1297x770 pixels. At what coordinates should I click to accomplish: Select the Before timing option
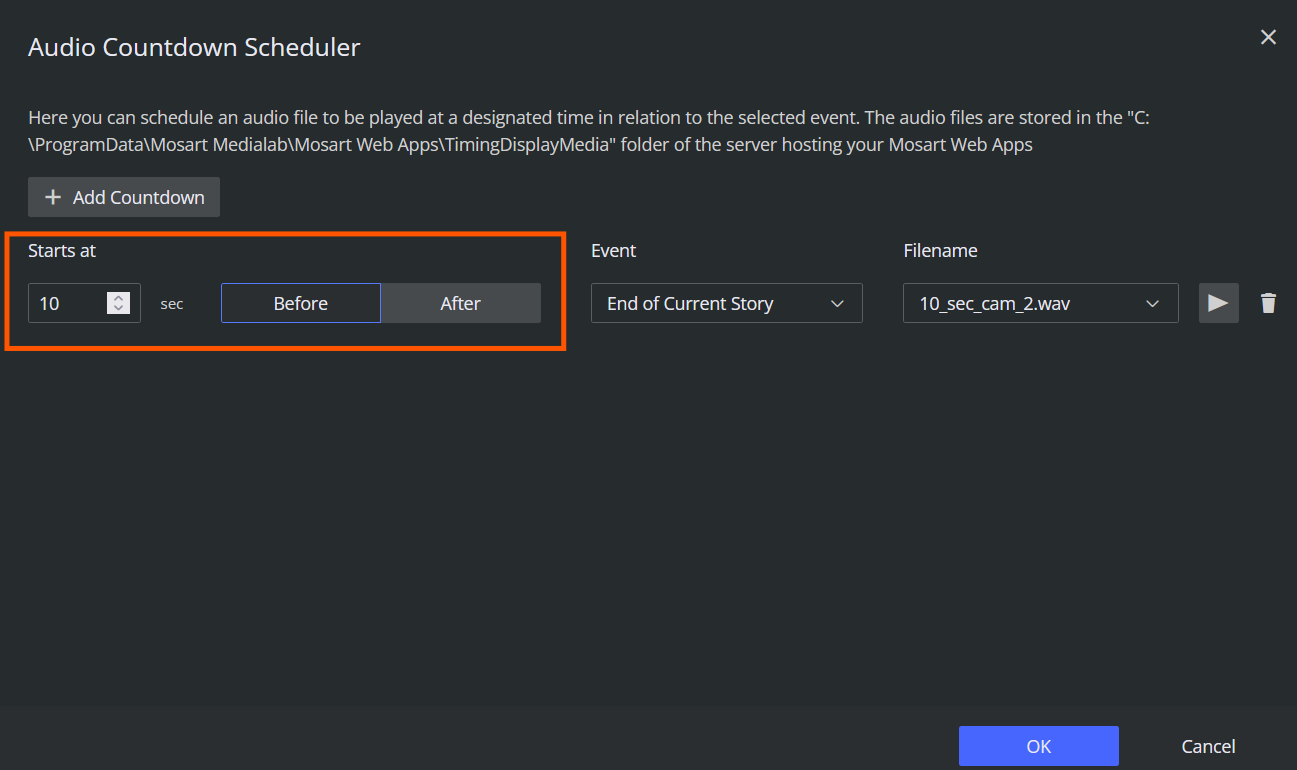(x=301, y=303)
